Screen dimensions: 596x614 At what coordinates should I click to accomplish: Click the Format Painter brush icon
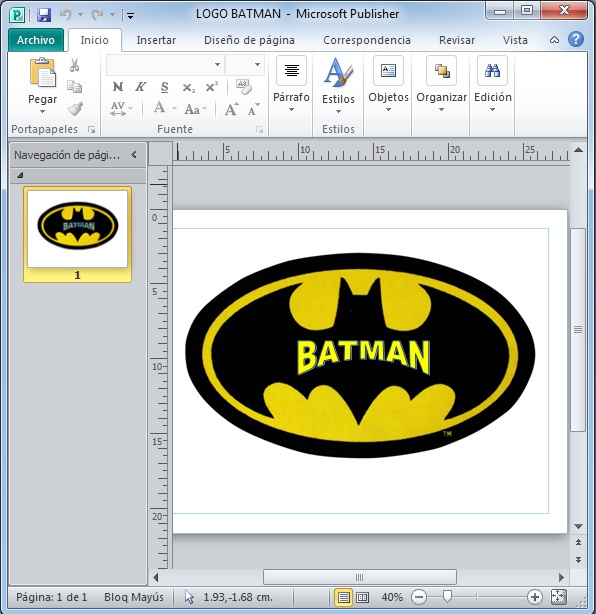[75, 108]
